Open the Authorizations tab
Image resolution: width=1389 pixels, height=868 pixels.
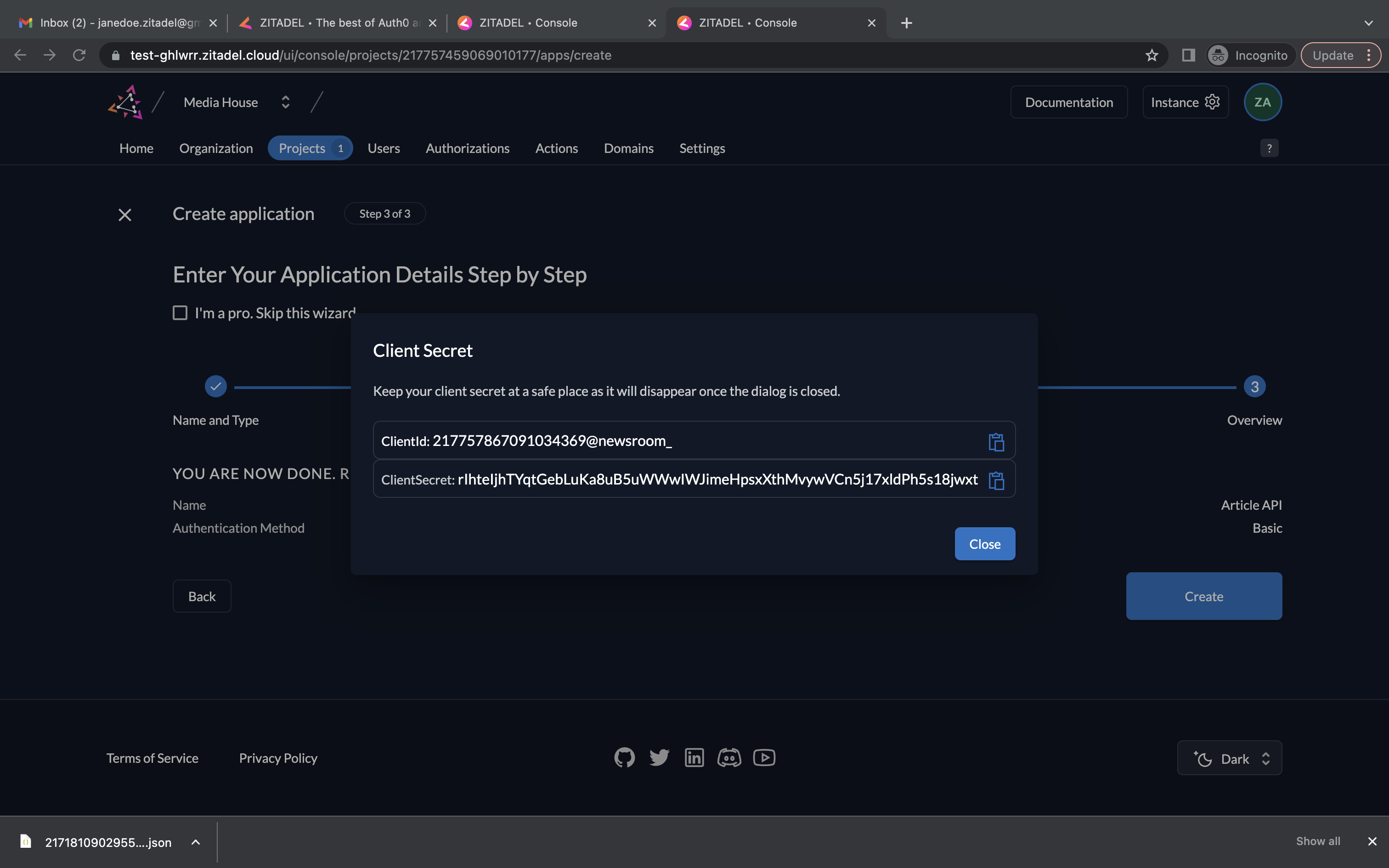pos(467,148)
